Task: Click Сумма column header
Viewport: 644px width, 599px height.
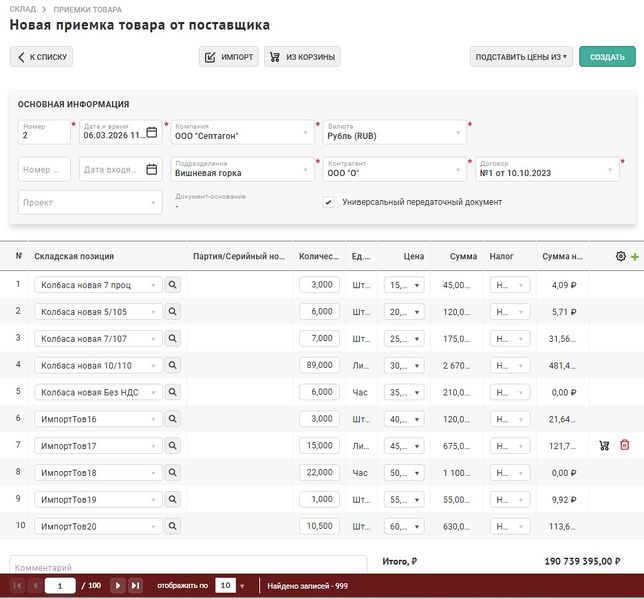Action: 463,256
